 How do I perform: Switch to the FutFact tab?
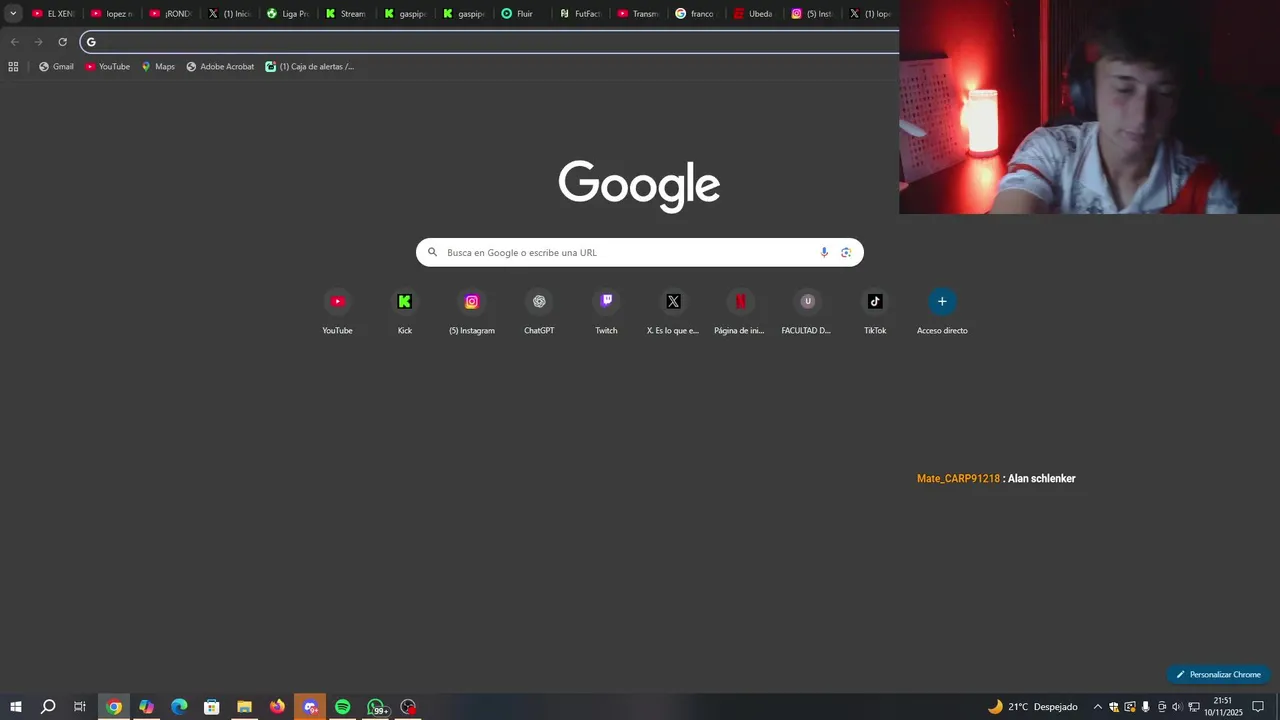pyautogui.click(x=580, y=14)
